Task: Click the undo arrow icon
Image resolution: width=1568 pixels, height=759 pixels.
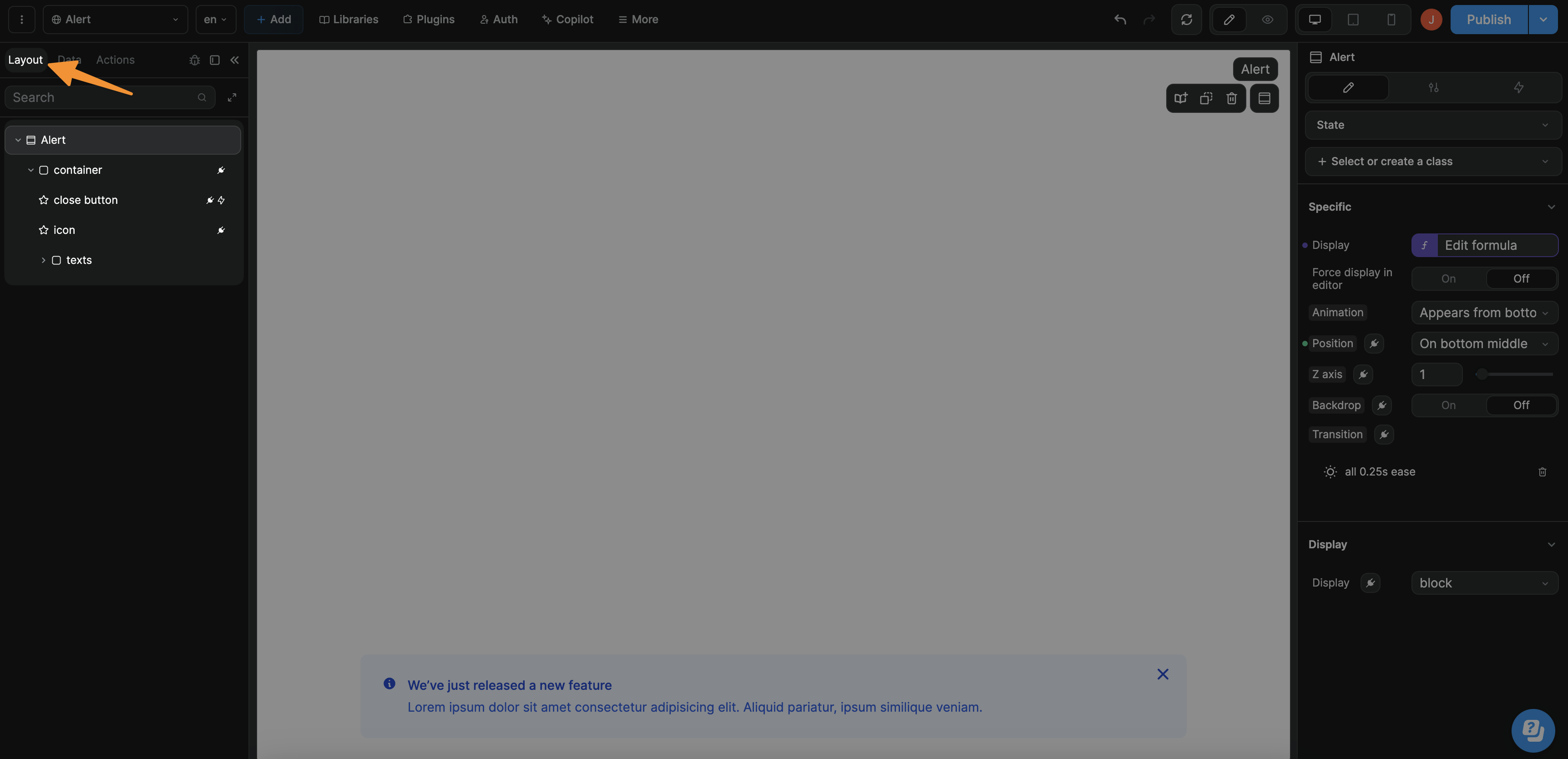Action: click(1120, 20)
